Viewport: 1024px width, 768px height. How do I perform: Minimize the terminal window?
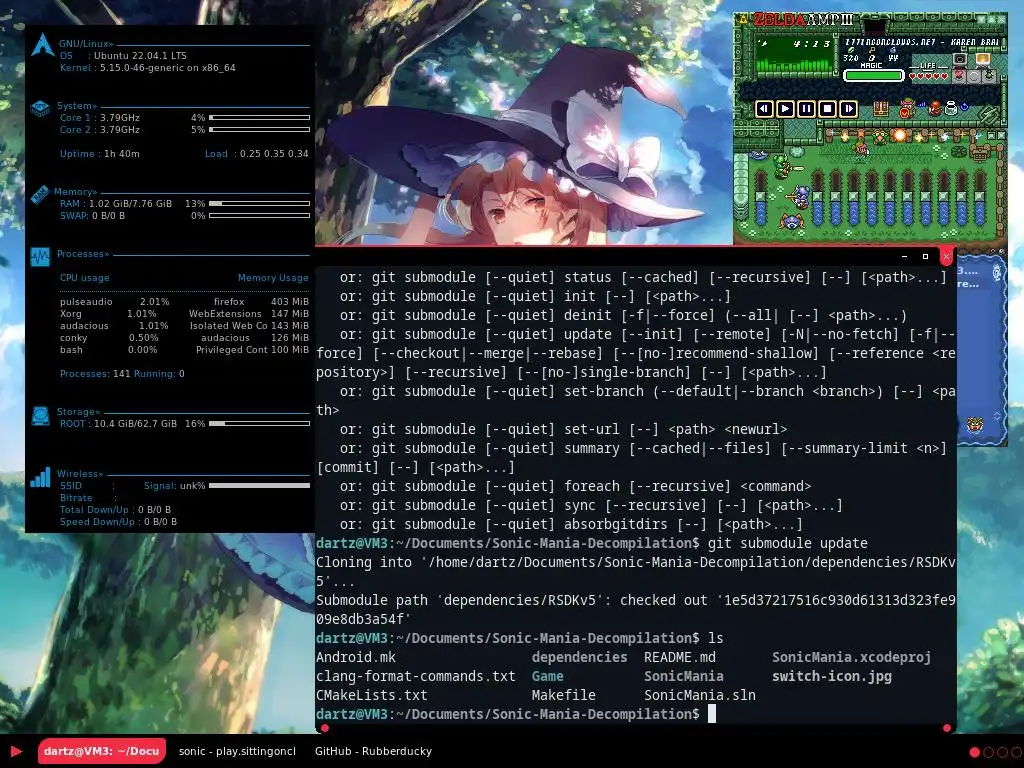click(904, 257)
